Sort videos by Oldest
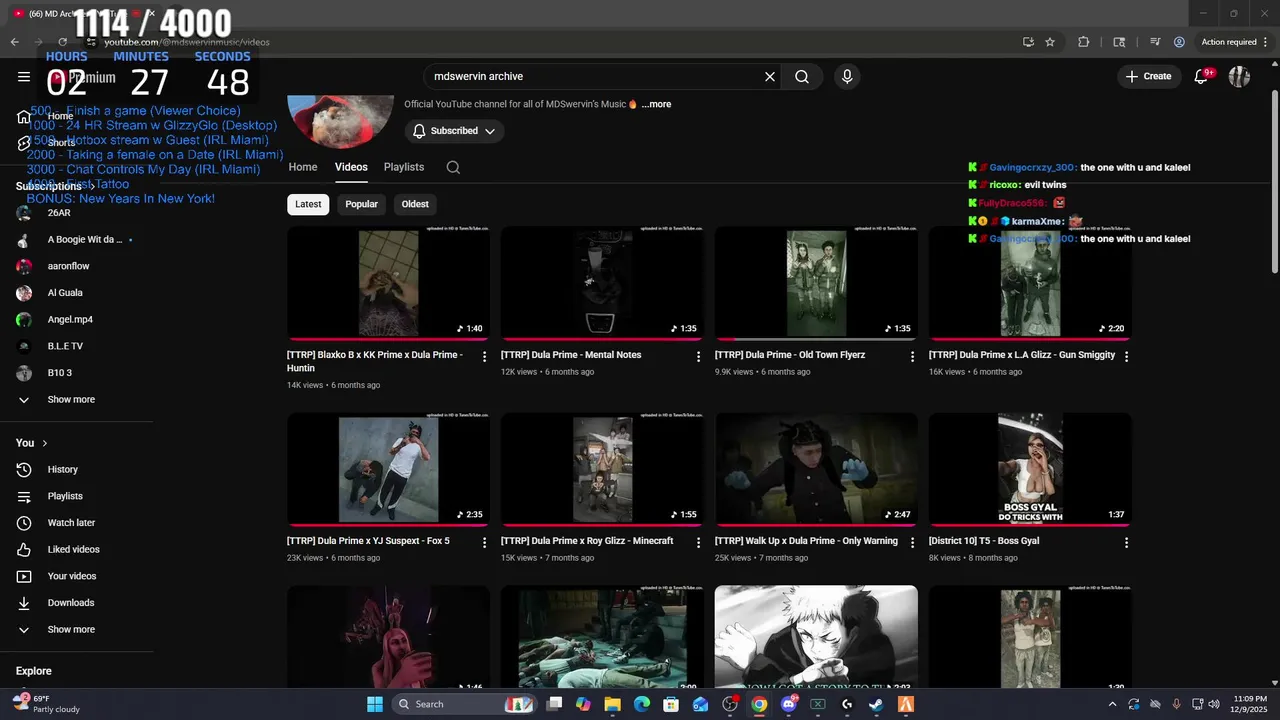 tap(415, 204)
